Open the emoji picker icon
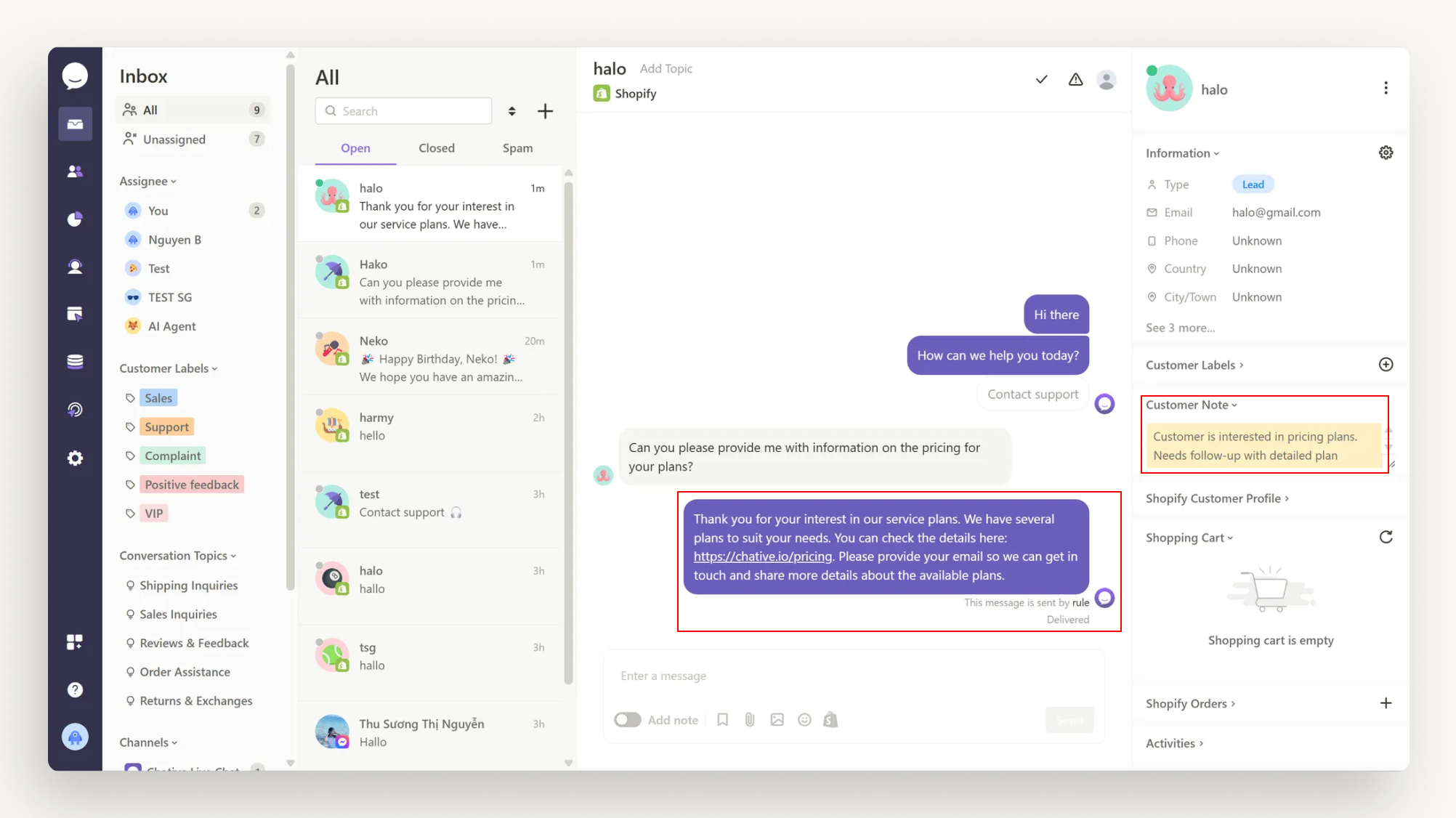 pyautogui.click(x=804, y=719)
